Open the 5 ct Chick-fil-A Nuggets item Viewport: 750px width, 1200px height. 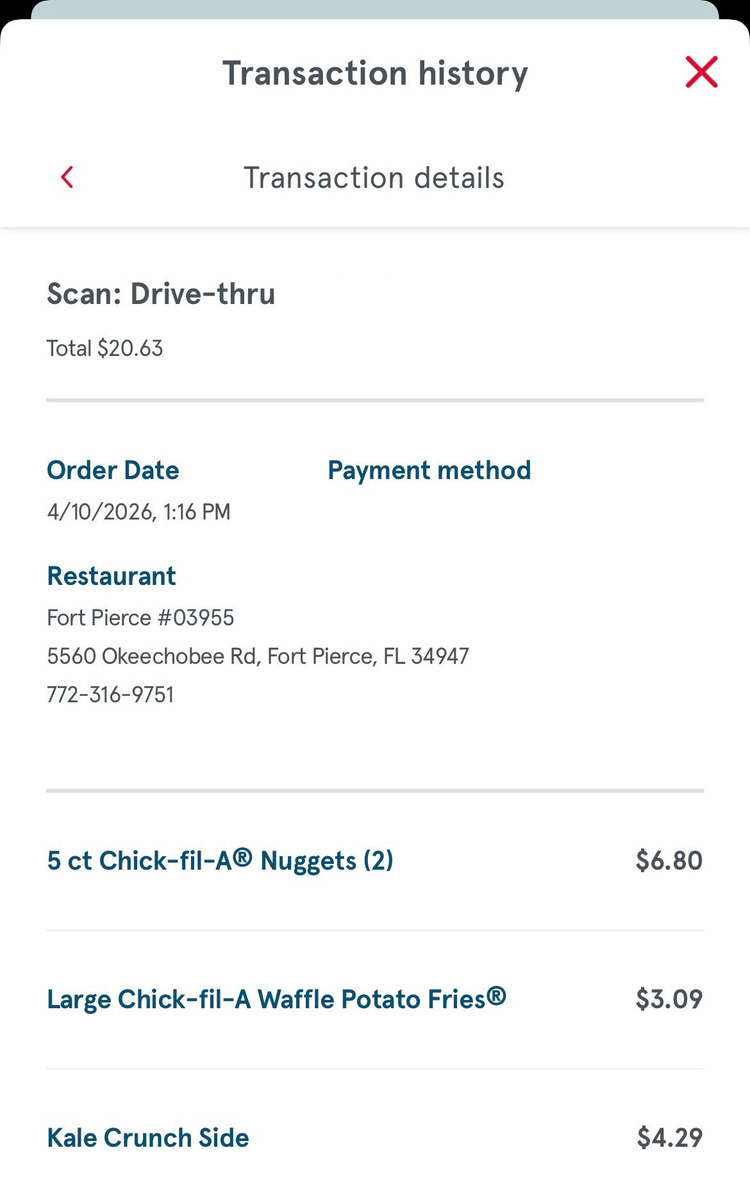point(220,861)
